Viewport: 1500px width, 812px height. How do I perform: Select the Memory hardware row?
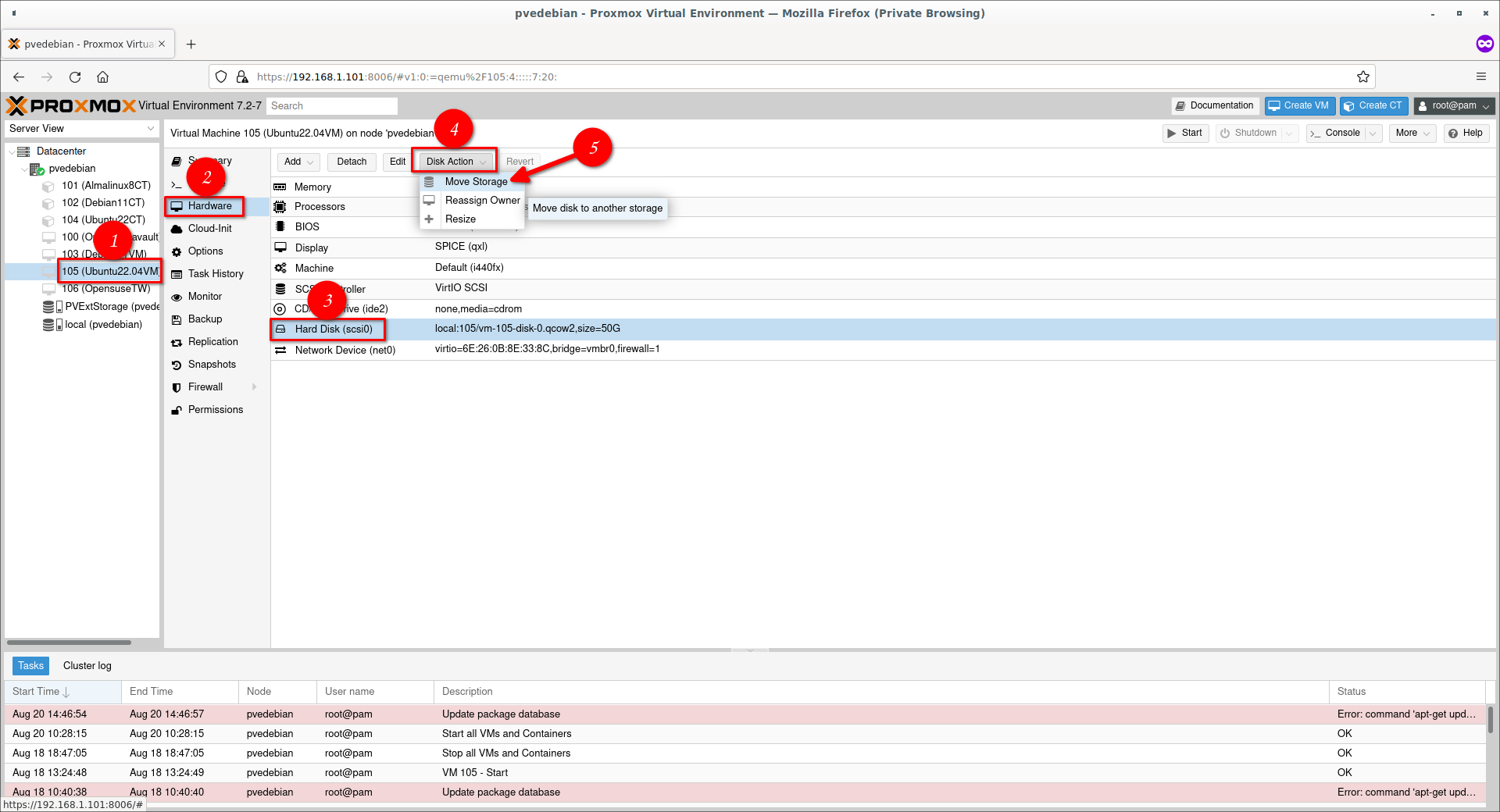[x=884, y=187]
